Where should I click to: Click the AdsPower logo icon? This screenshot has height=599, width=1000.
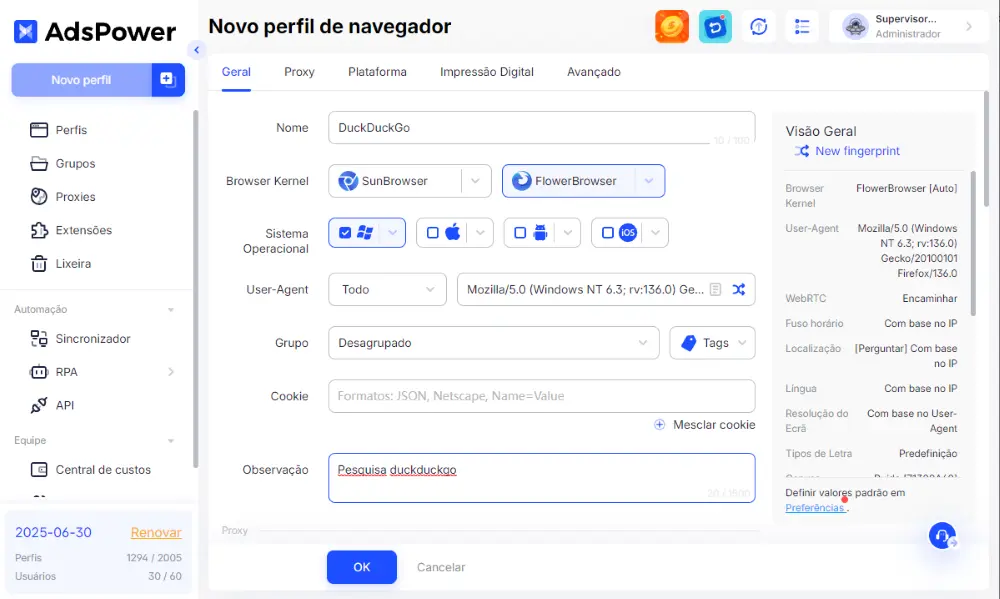pyautogui.click(x=26, y=31)
